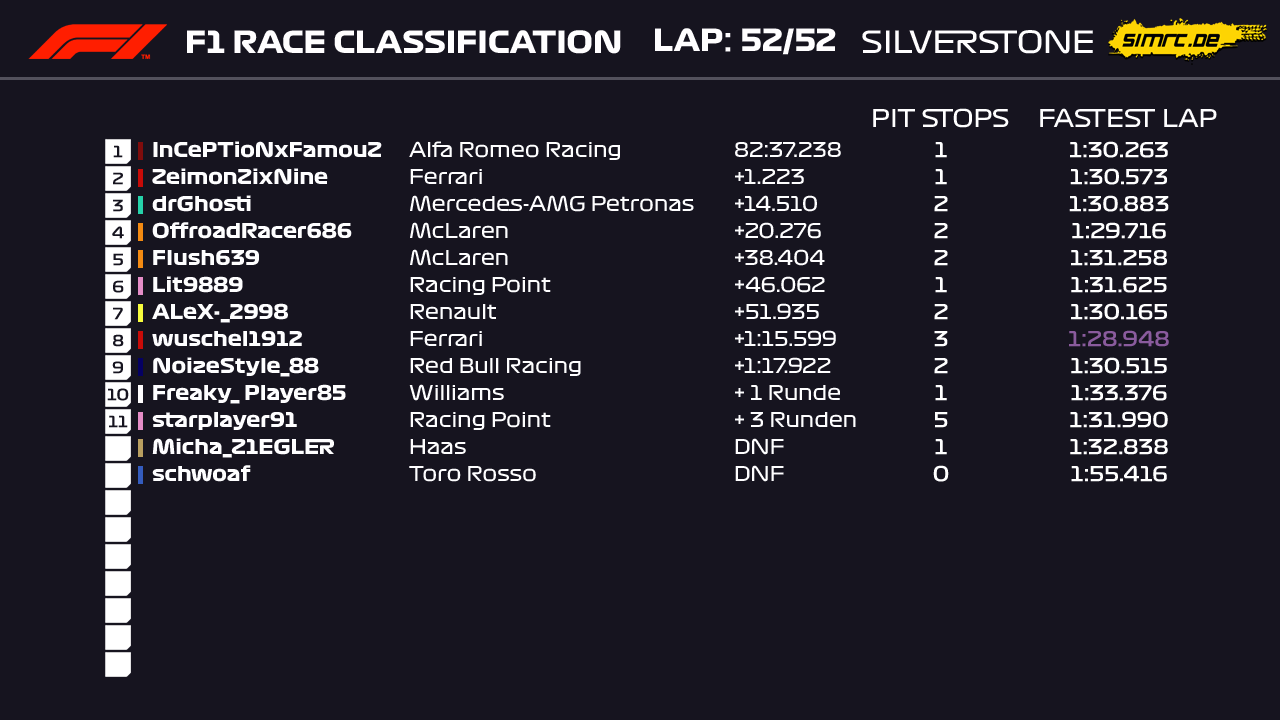Select the position 10 badge

pos(118,394)
